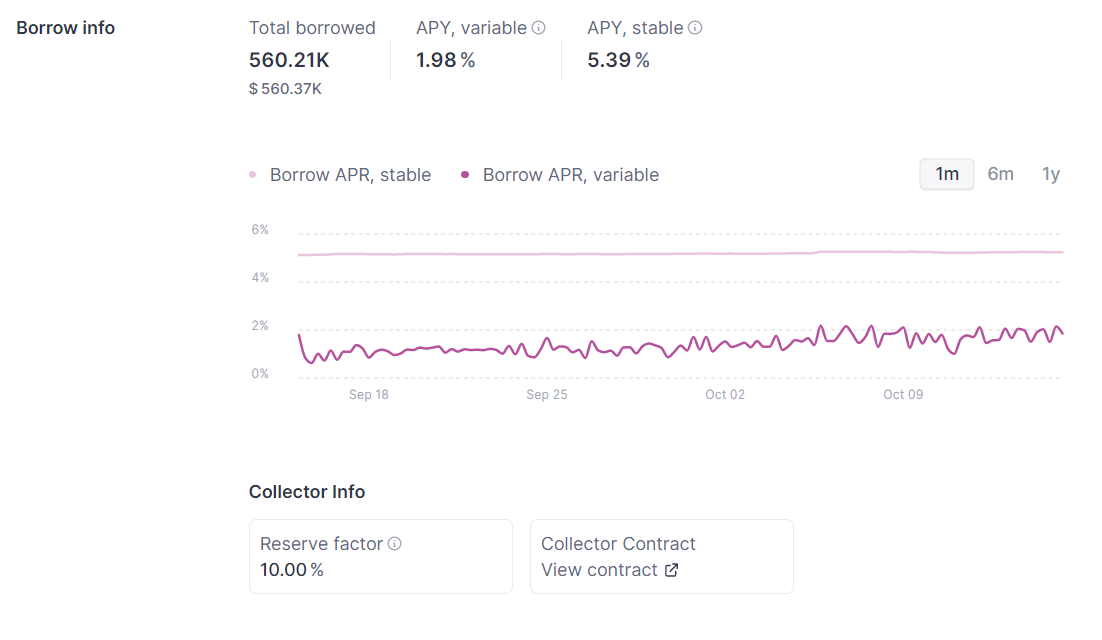Screen dimensions: 1102x640
Task: Click the Sep 25 axis label
Action: pyautogui.click(x=546, y=394)
